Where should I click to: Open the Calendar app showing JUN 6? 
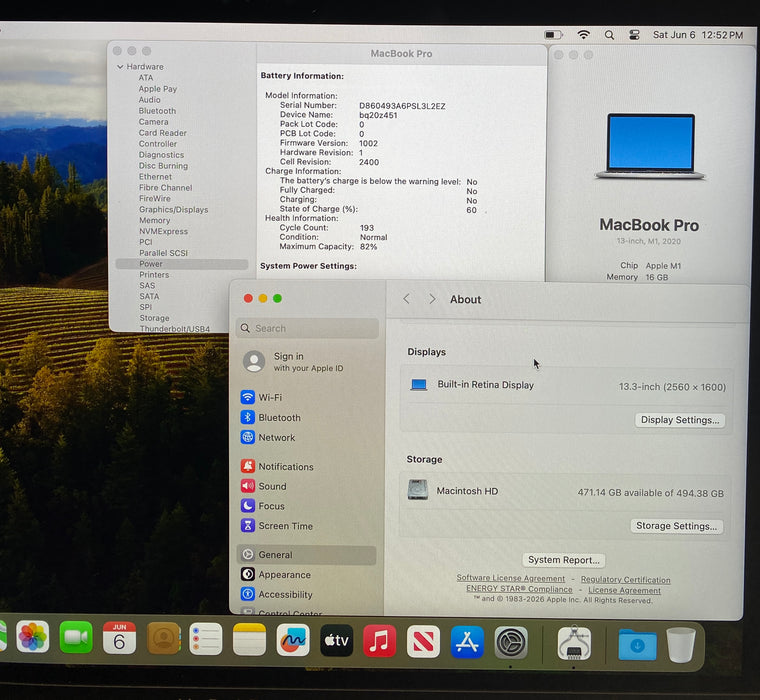[119, 638]
